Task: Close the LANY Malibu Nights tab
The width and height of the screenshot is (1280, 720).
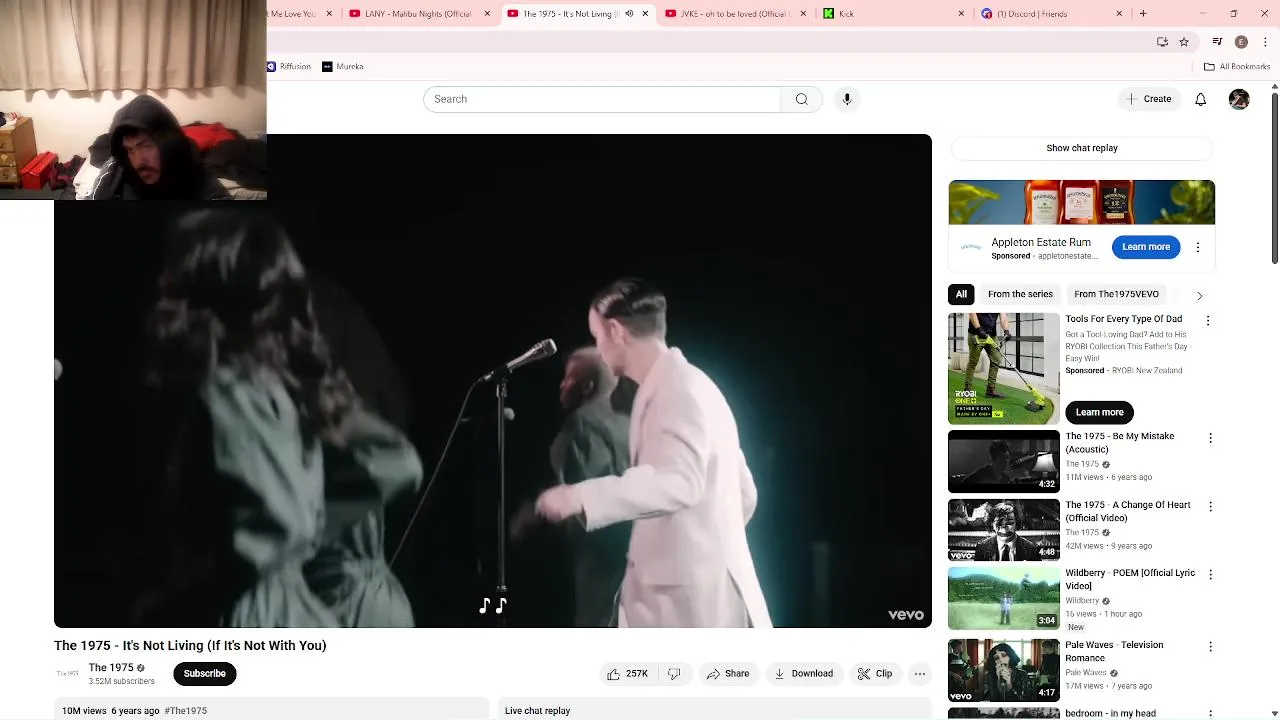Action: [487, 14]
